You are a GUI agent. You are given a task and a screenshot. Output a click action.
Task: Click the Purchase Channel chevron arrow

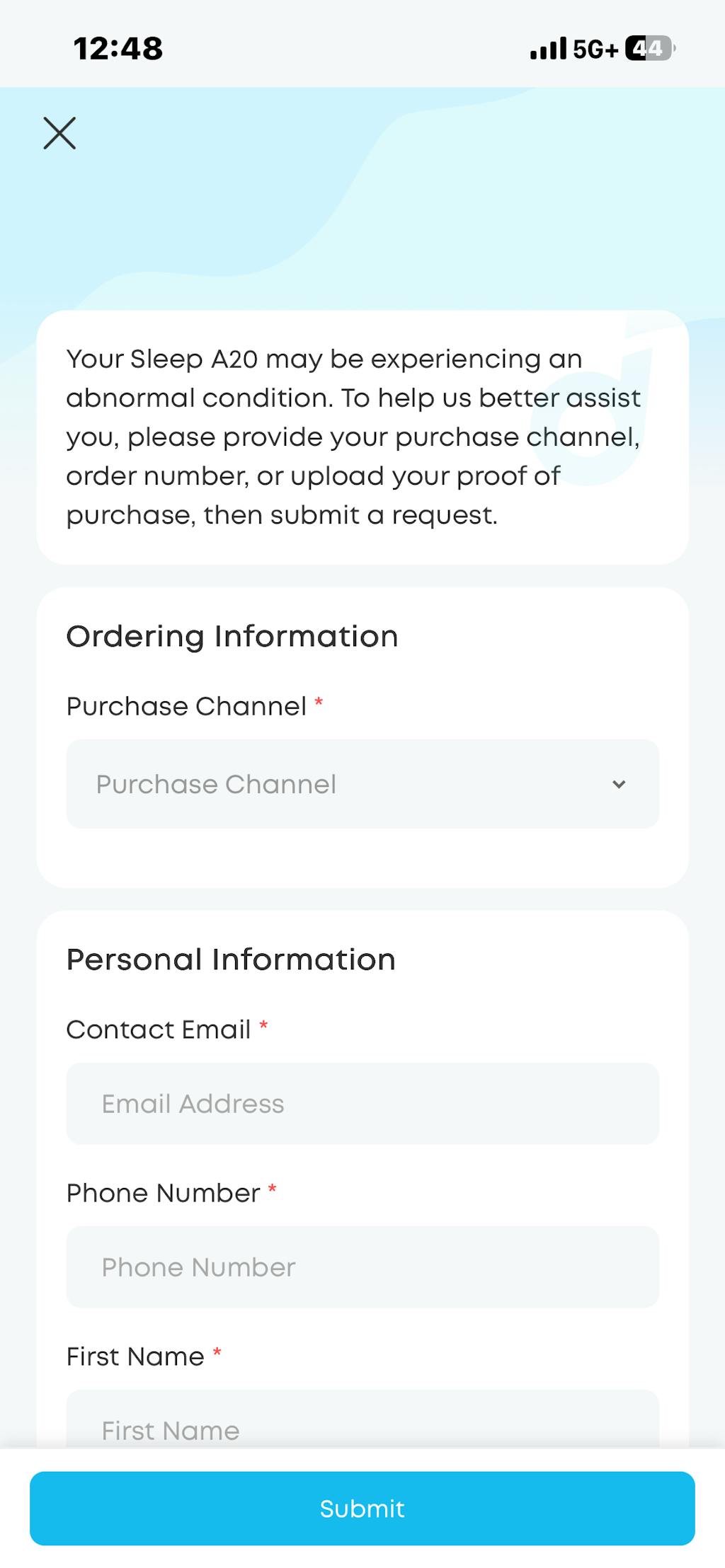pyautogui.click(x=619, y=784)
